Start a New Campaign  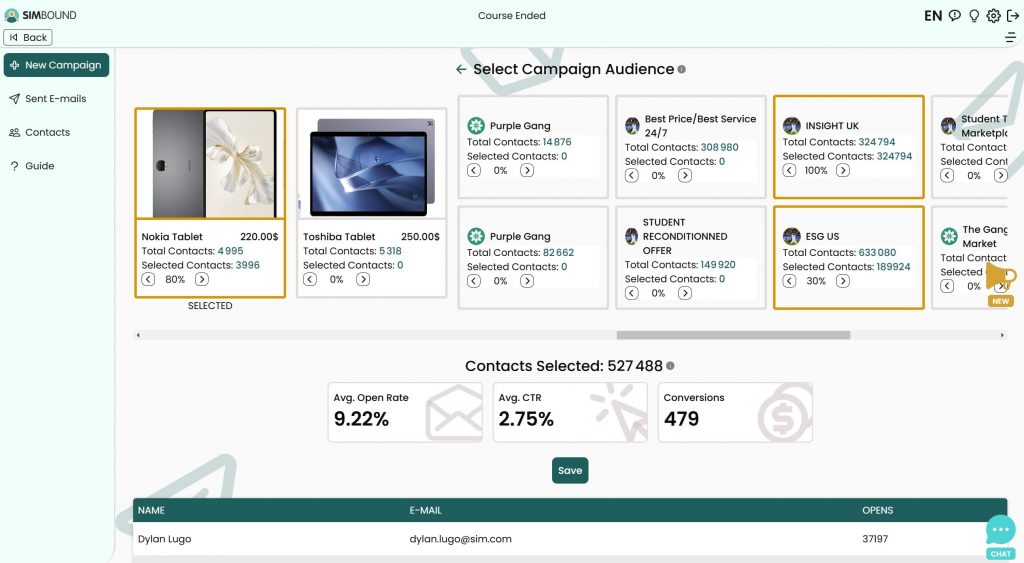56,65
